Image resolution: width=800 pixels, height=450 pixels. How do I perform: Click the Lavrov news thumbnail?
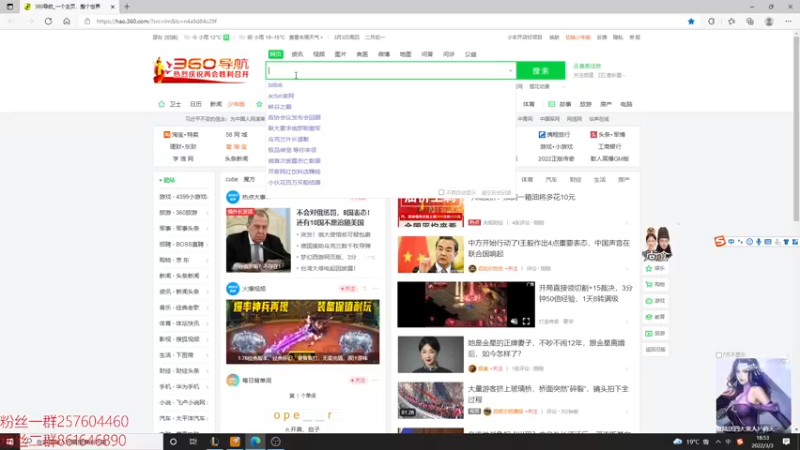258,240
